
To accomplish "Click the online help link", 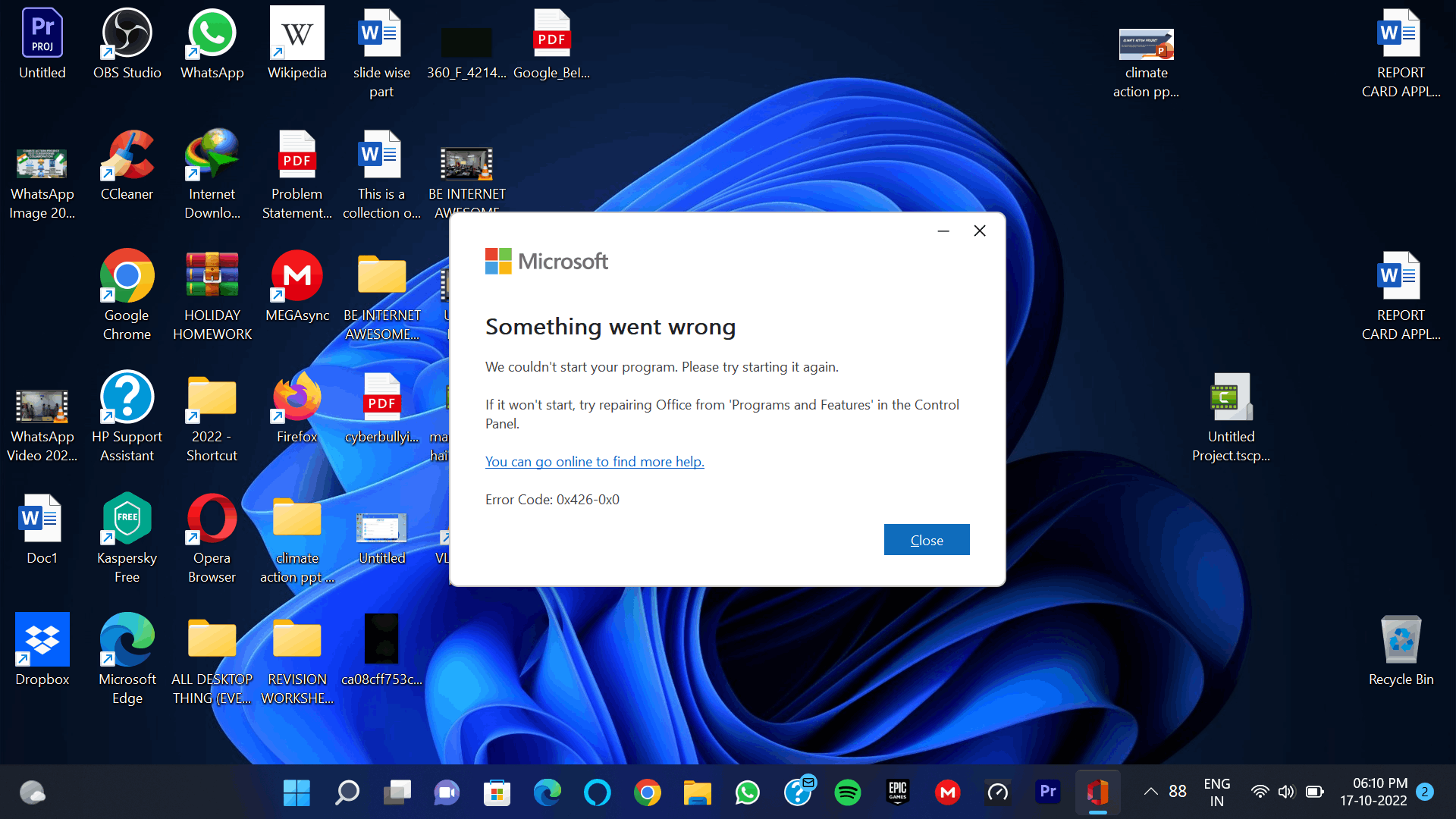I will [x=593, y=461].
